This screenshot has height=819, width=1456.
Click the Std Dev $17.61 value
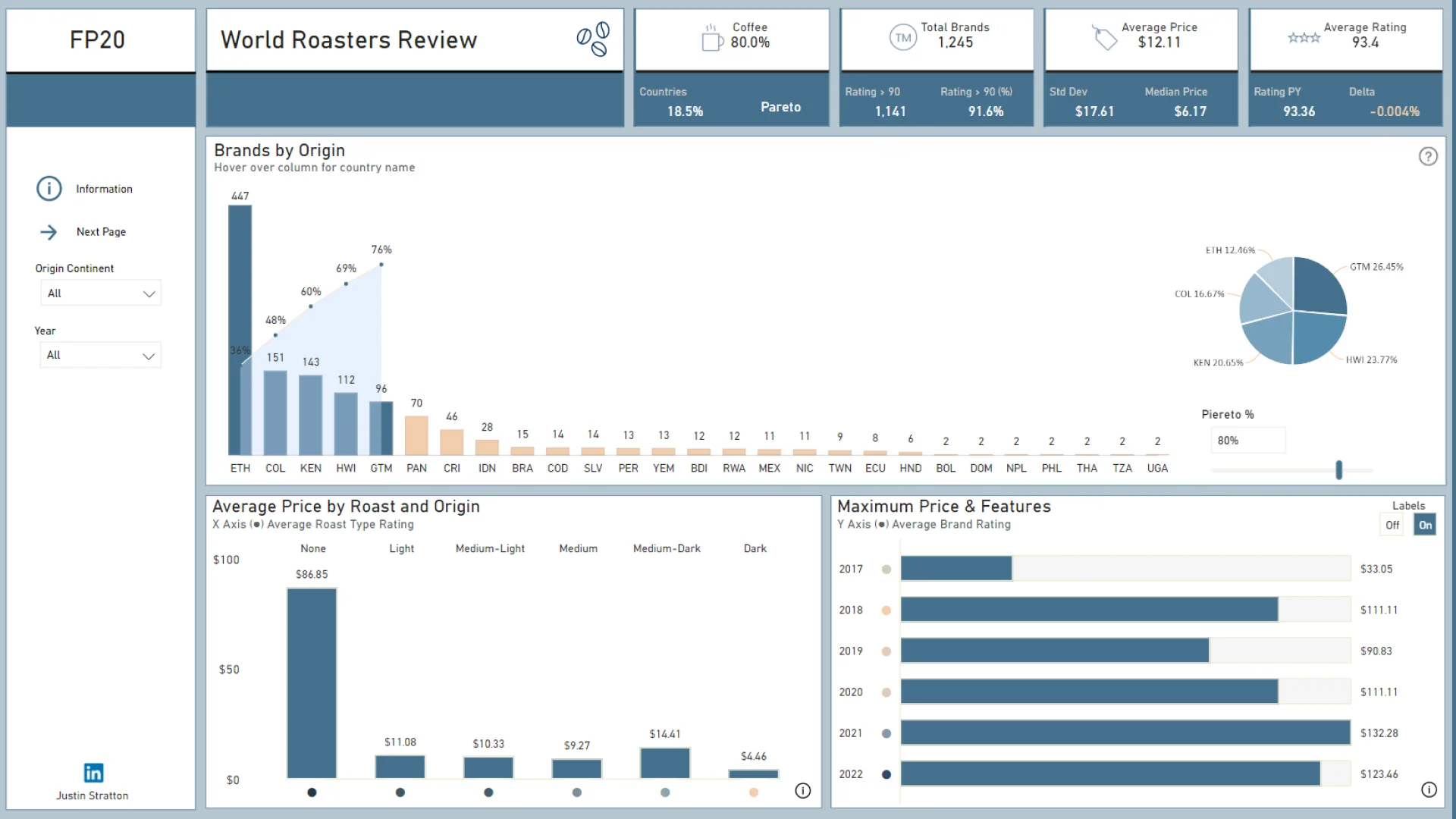click(x=1094, y=111)
